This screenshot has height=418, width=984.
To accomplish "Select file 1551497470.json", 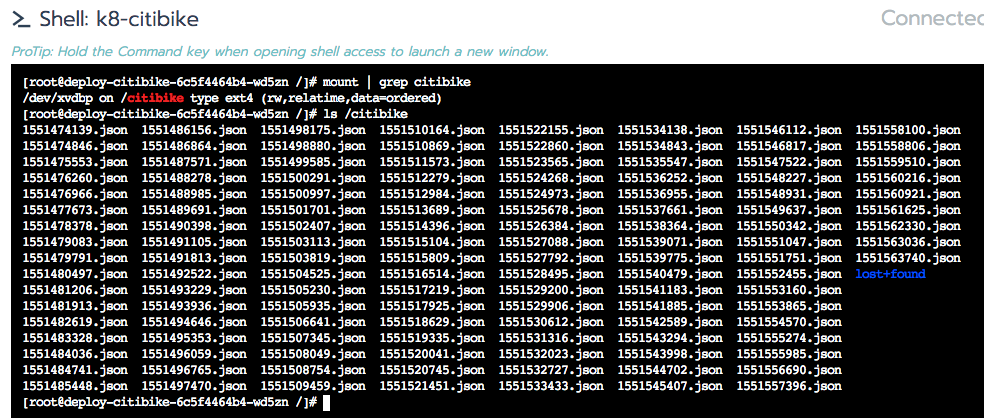I will pyautogui.click(x=194, y=386).
